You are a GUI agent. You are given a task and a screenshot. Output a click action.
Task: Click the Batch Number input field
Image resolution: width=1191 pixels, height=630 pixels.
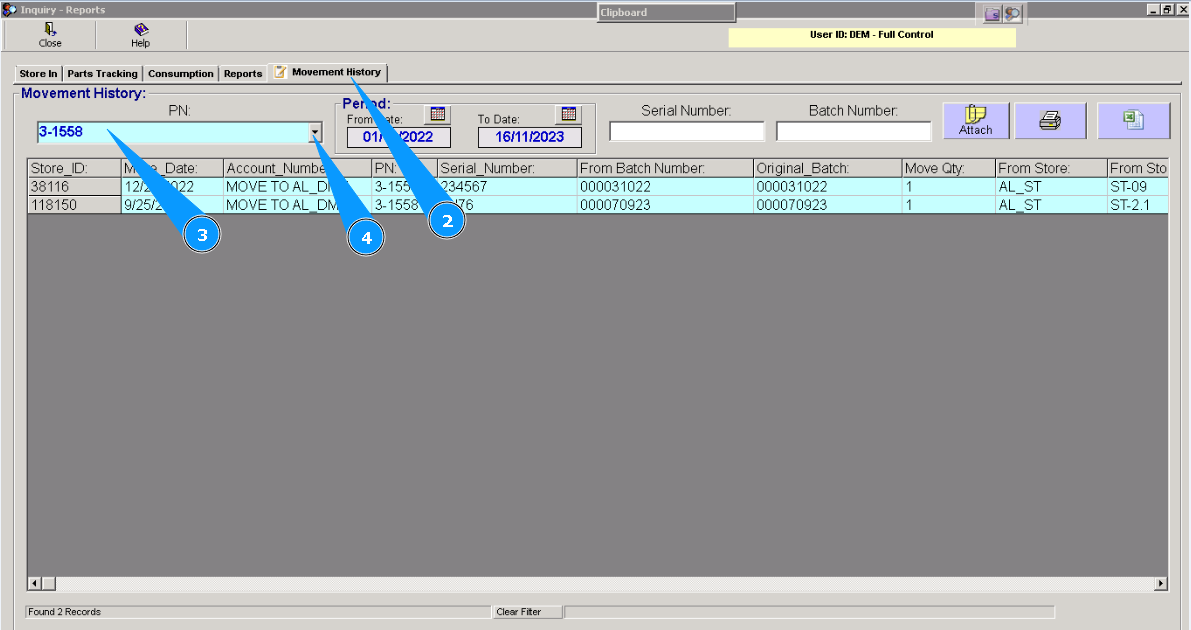pos(854,131)
